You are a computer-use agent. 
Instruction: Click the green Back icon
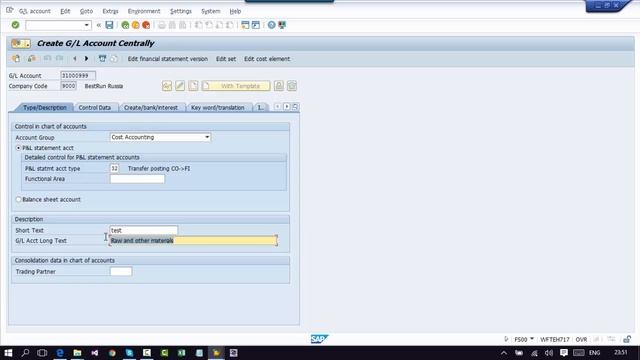coord(125,25)
